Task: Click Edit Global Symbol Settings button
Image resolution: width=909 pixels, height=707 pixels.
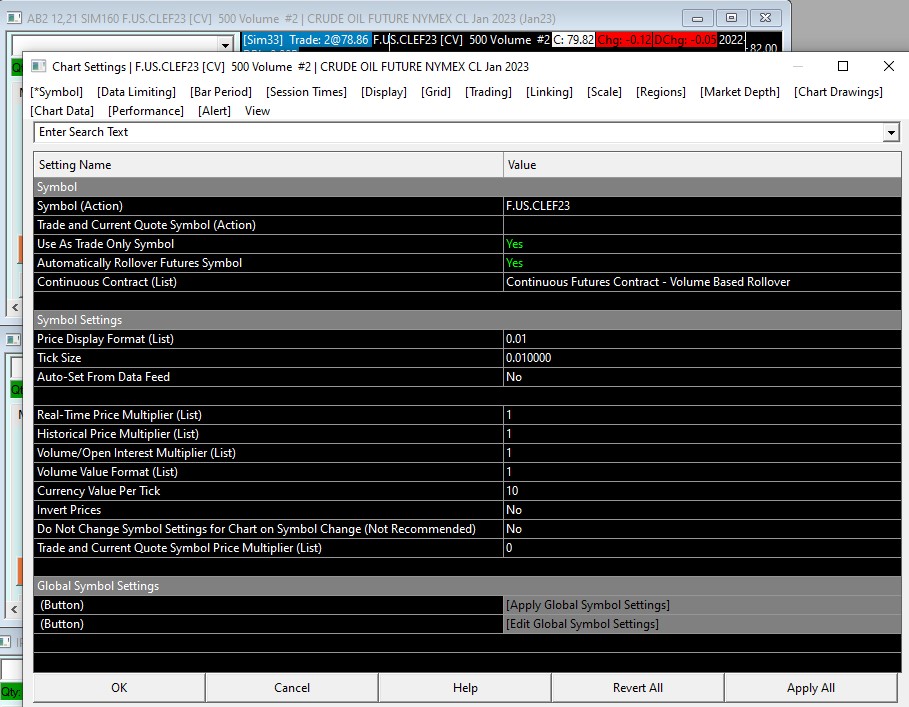Action: (x=582, y=624)
